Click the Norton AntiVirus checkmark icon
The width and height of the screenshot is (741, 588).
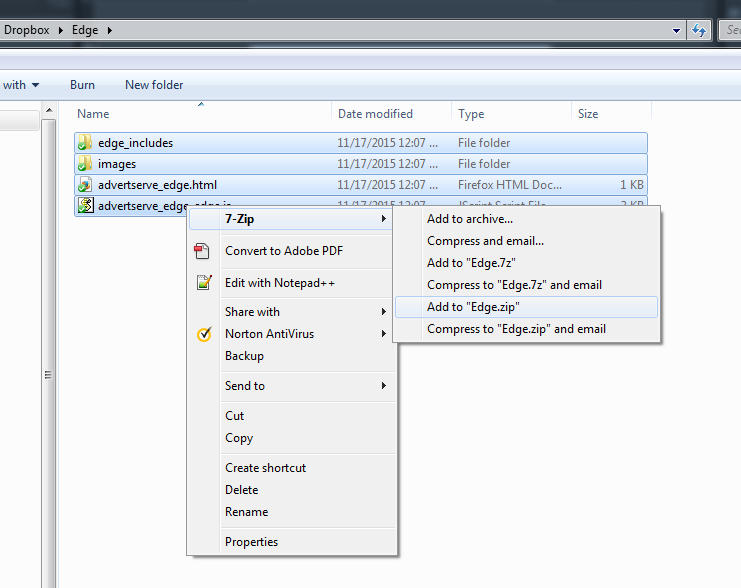point(204,334)
